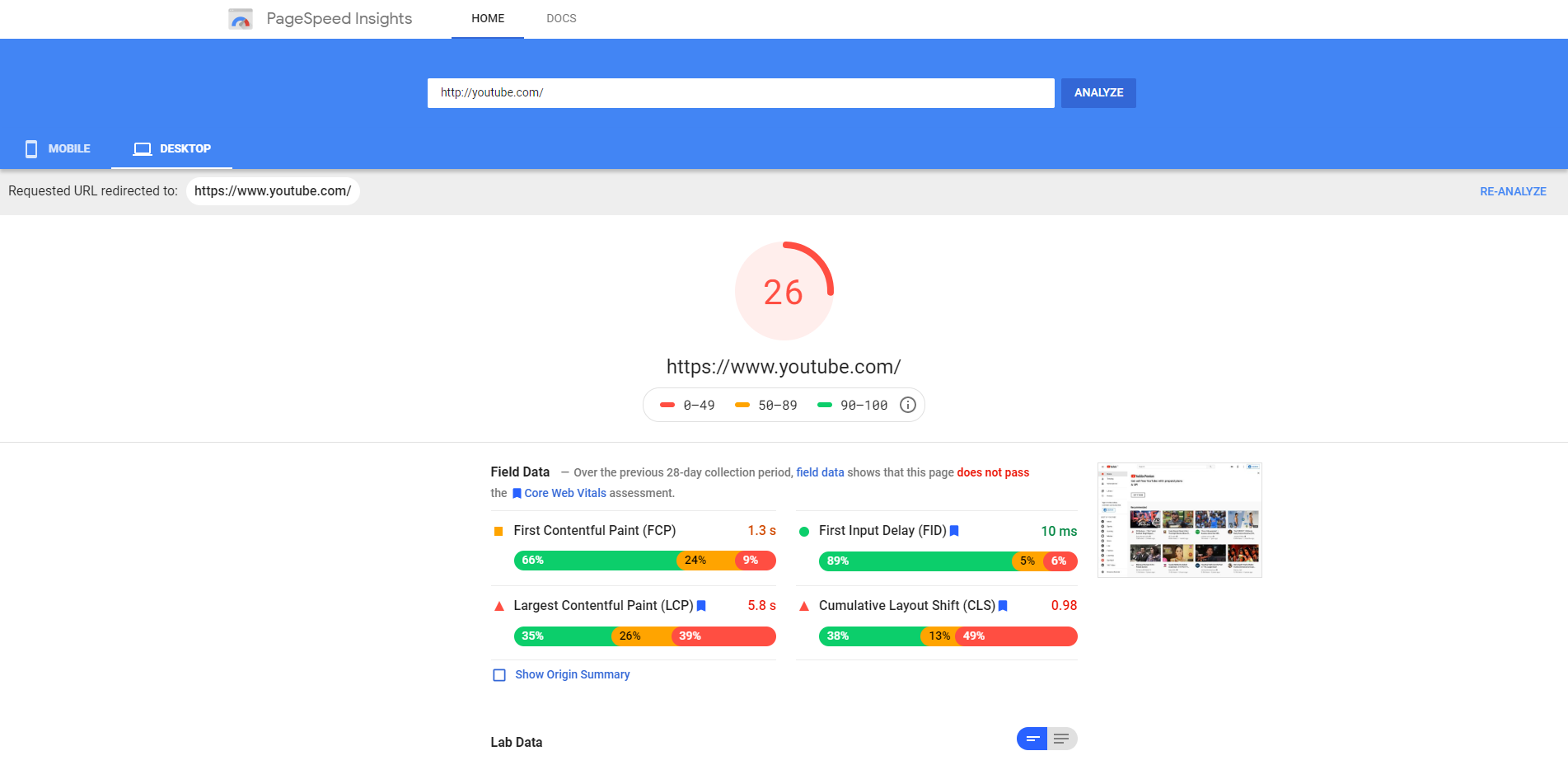Click the Field Data heading
Image resolution: width=1568 pixels, height=765 pixels.
tap(520, 472)
